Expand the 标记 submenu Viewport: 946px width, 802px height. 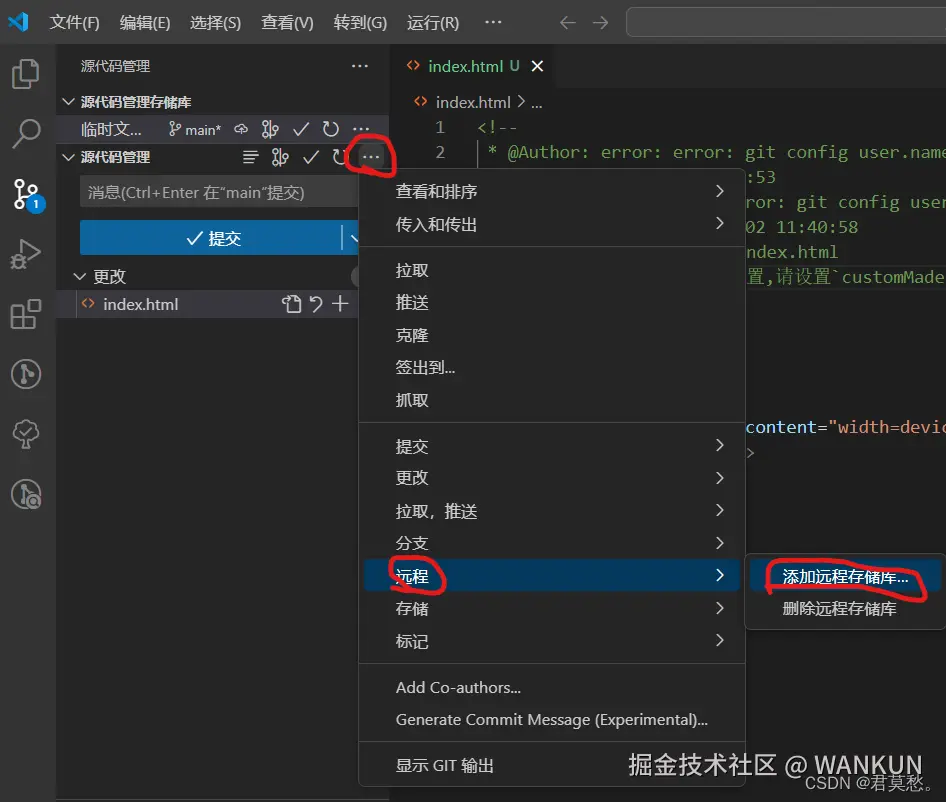click(551, 641)
